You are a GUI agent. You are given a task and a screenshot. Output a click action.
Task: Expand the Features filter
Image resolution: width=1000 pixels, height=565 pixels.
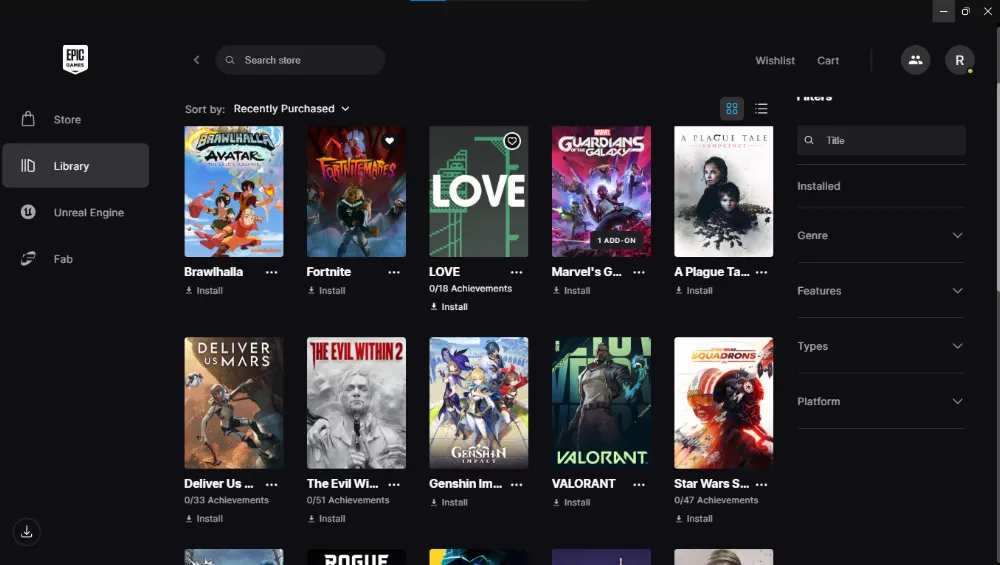pyautogui.click(x=881, y=291)
